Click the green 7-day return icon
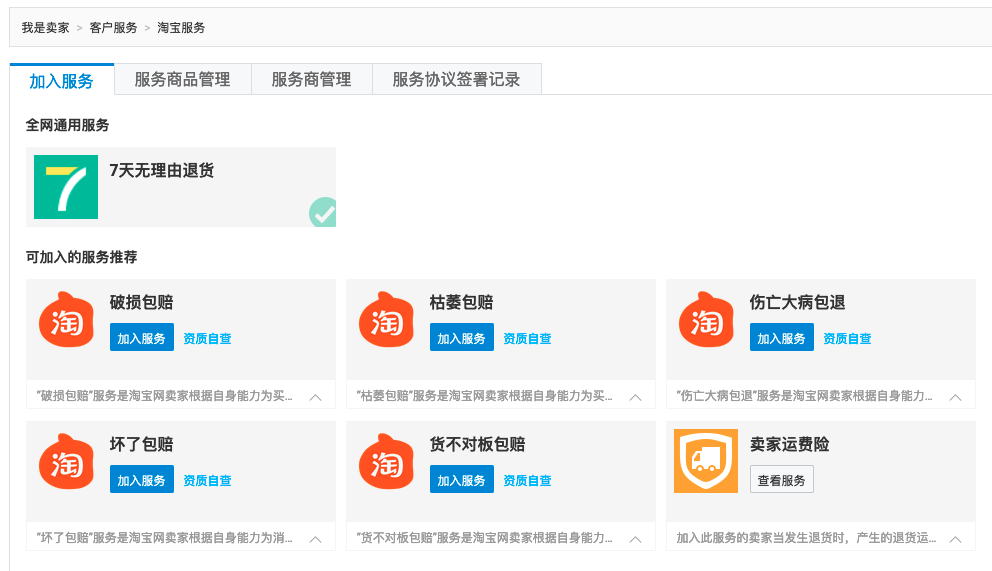The height and width of the screenshot is (571, 992). pyautogui.click(x=66, y=187)
